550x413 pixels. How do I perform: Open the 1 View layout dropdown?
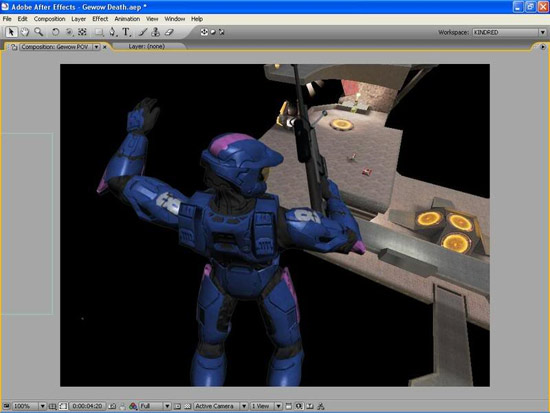click(266, 406)
